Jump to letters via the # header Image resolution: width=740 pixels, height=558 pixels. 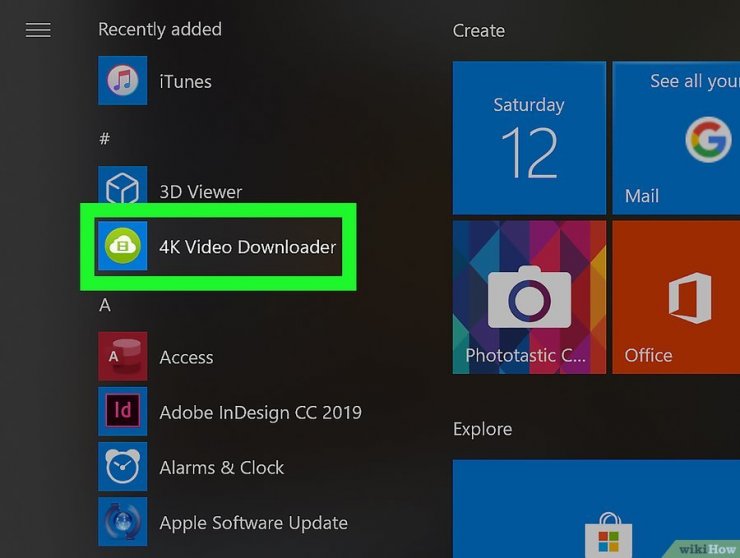[105, 139]
